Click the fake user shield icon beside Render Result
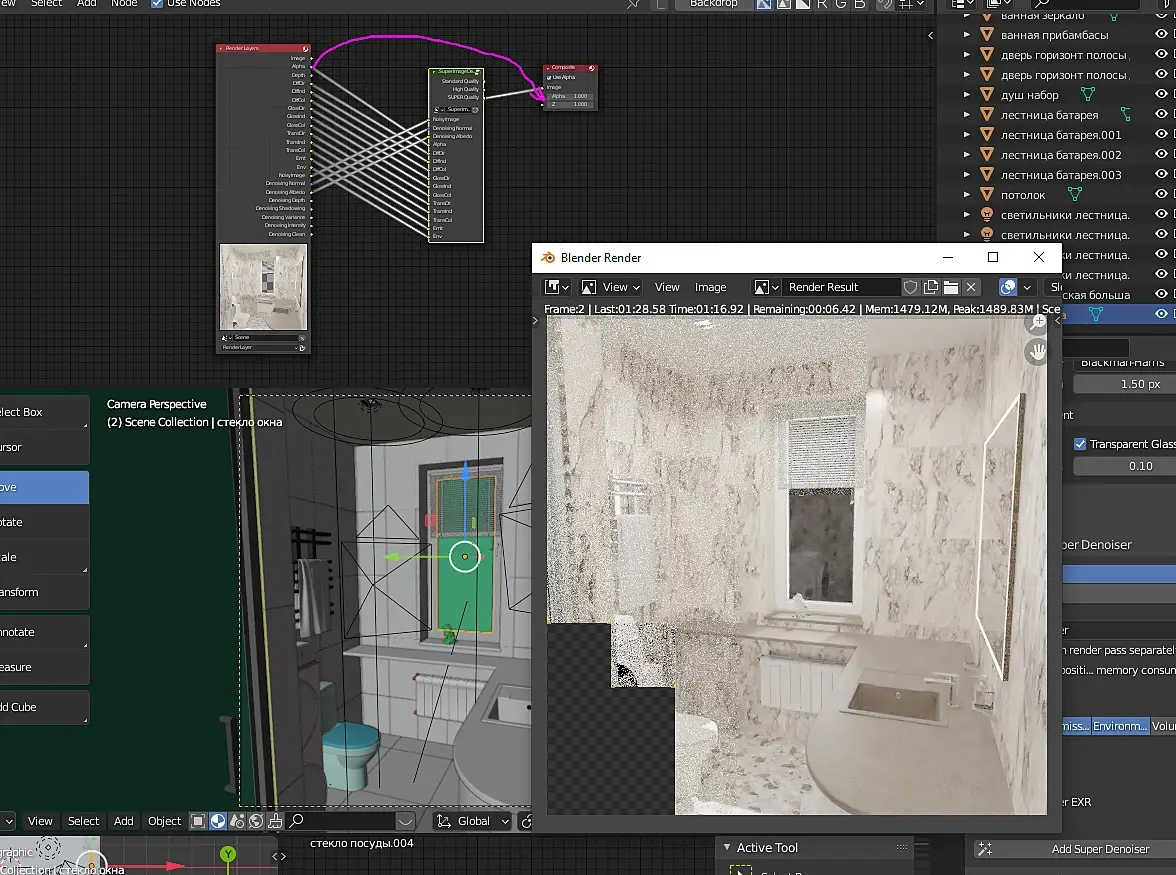 pos(911,287)
